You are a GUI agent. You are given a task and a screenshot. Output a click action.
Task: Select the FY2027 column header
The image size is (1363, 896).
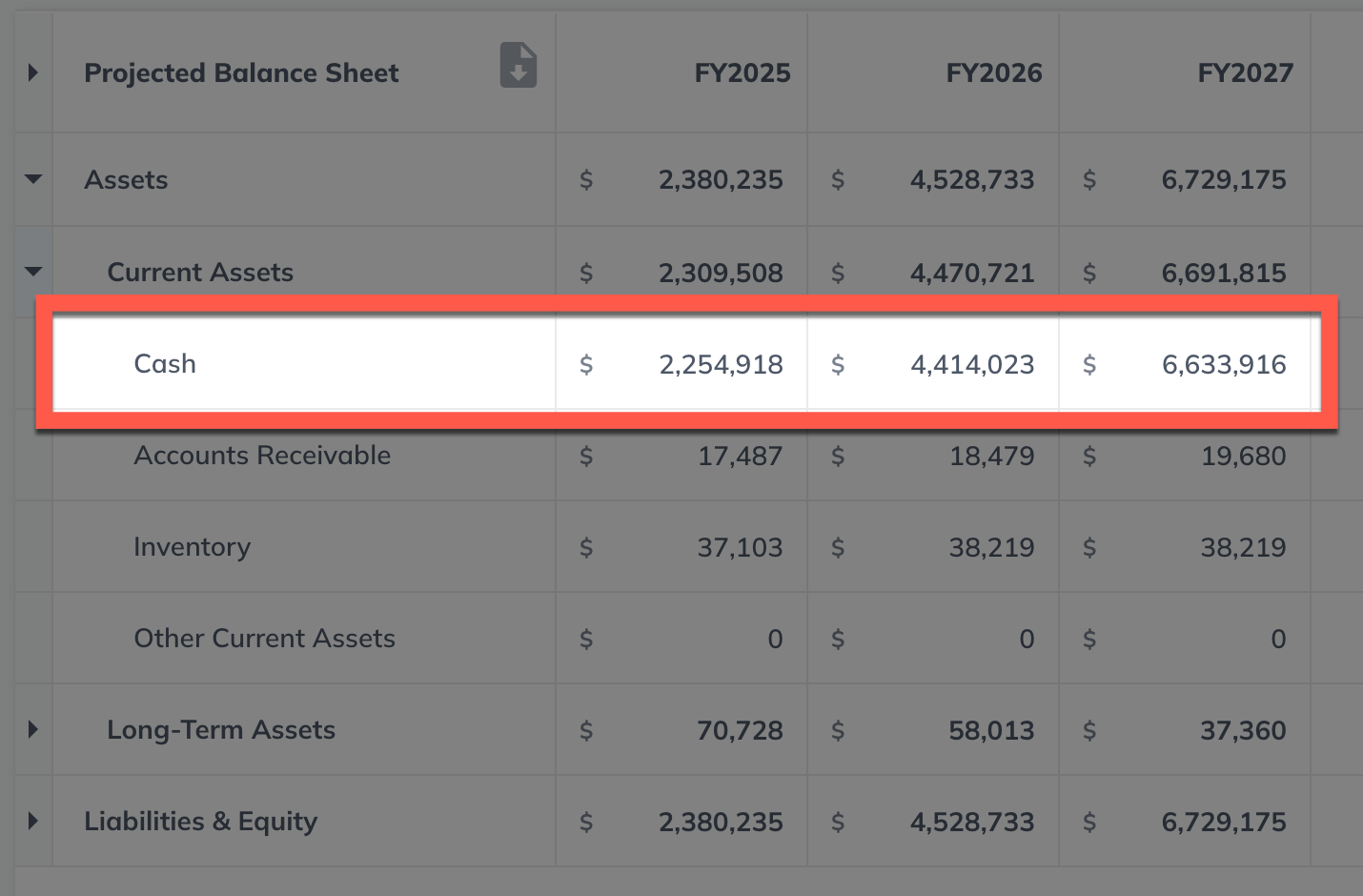1245,73
